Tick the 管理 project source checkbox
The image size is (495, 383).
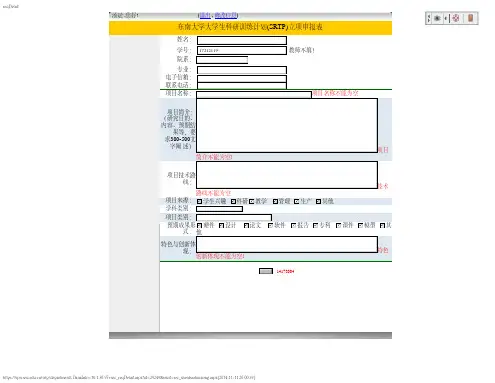point(275,201)
